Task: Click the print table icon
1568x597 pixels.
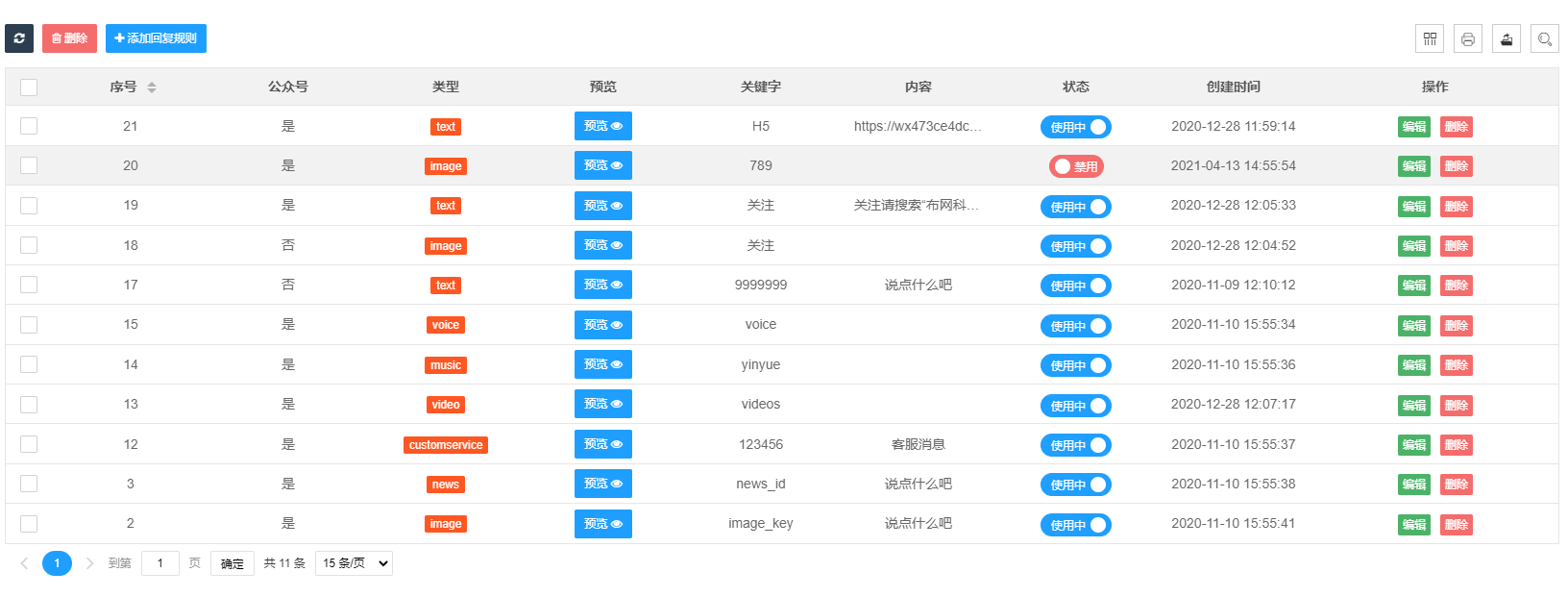Action: tap(1468, 38)
